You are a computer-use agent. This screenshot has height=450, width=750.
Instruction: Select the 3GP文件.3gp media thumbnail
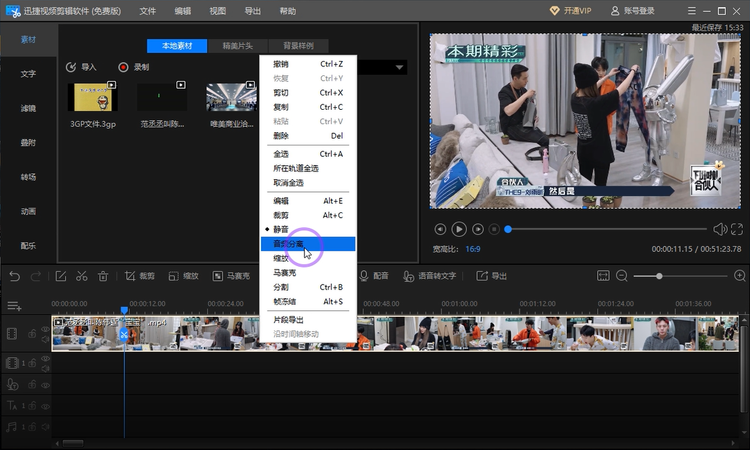point(93,97)
